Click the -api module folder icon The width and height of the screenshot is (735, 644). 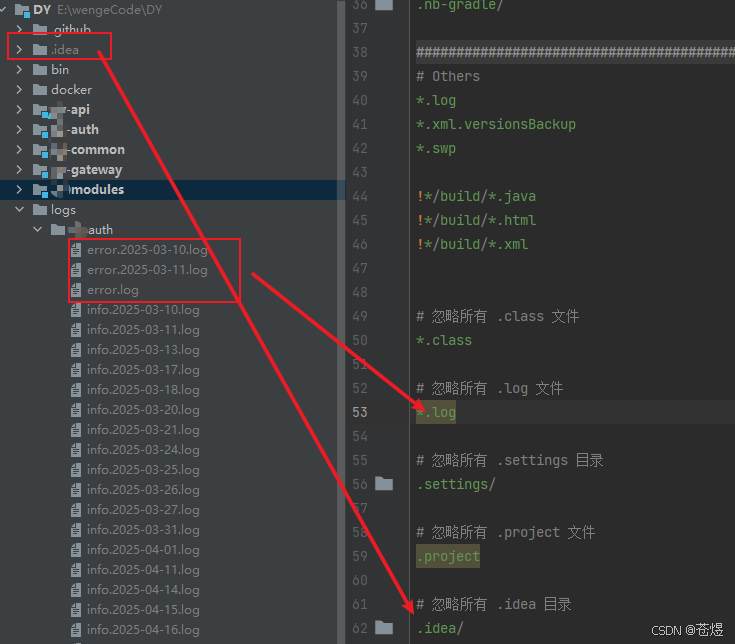[x=40, y=110]
